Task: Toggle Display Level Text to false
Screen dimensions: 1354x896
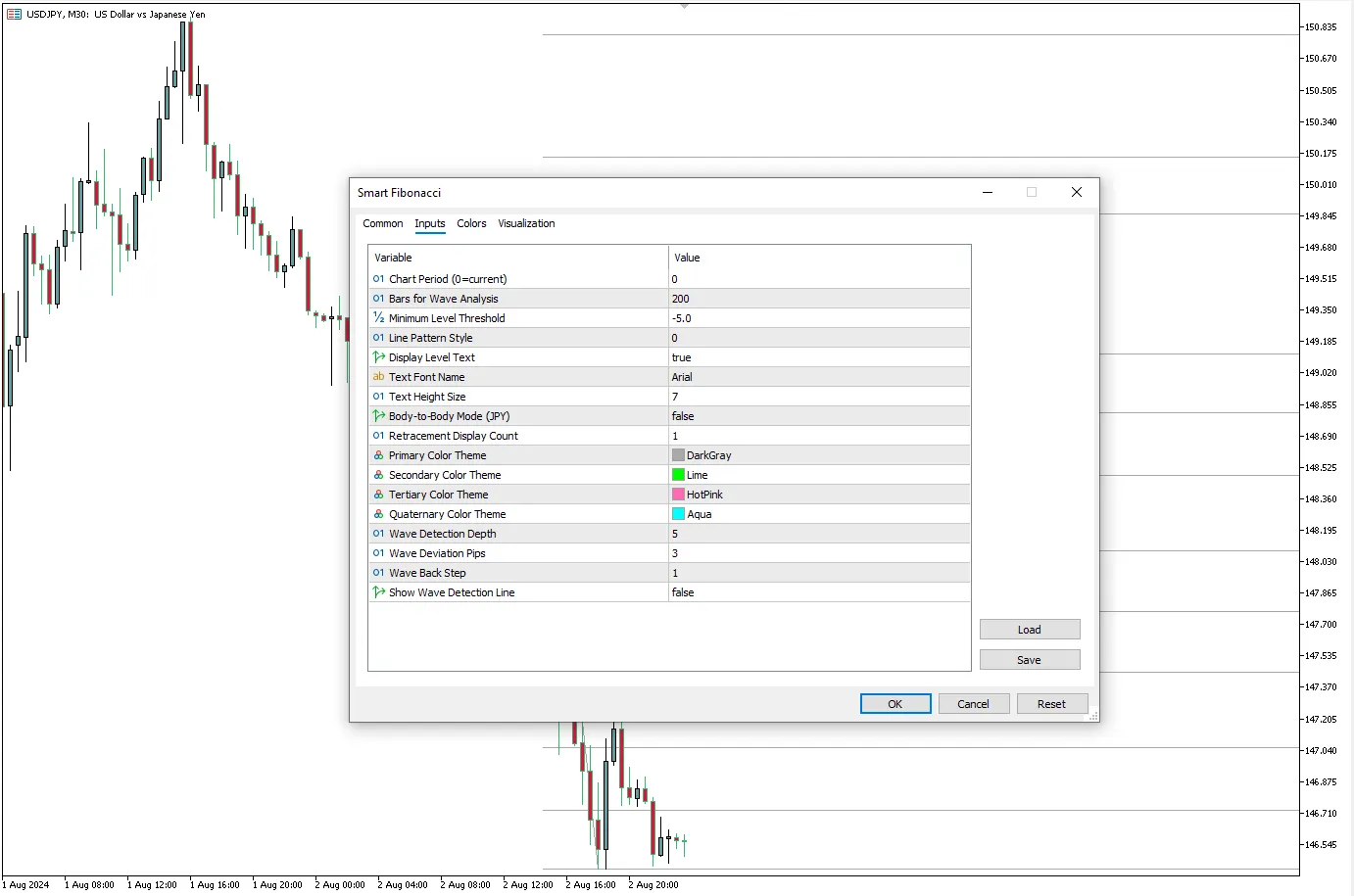Action: pos(818,356)
